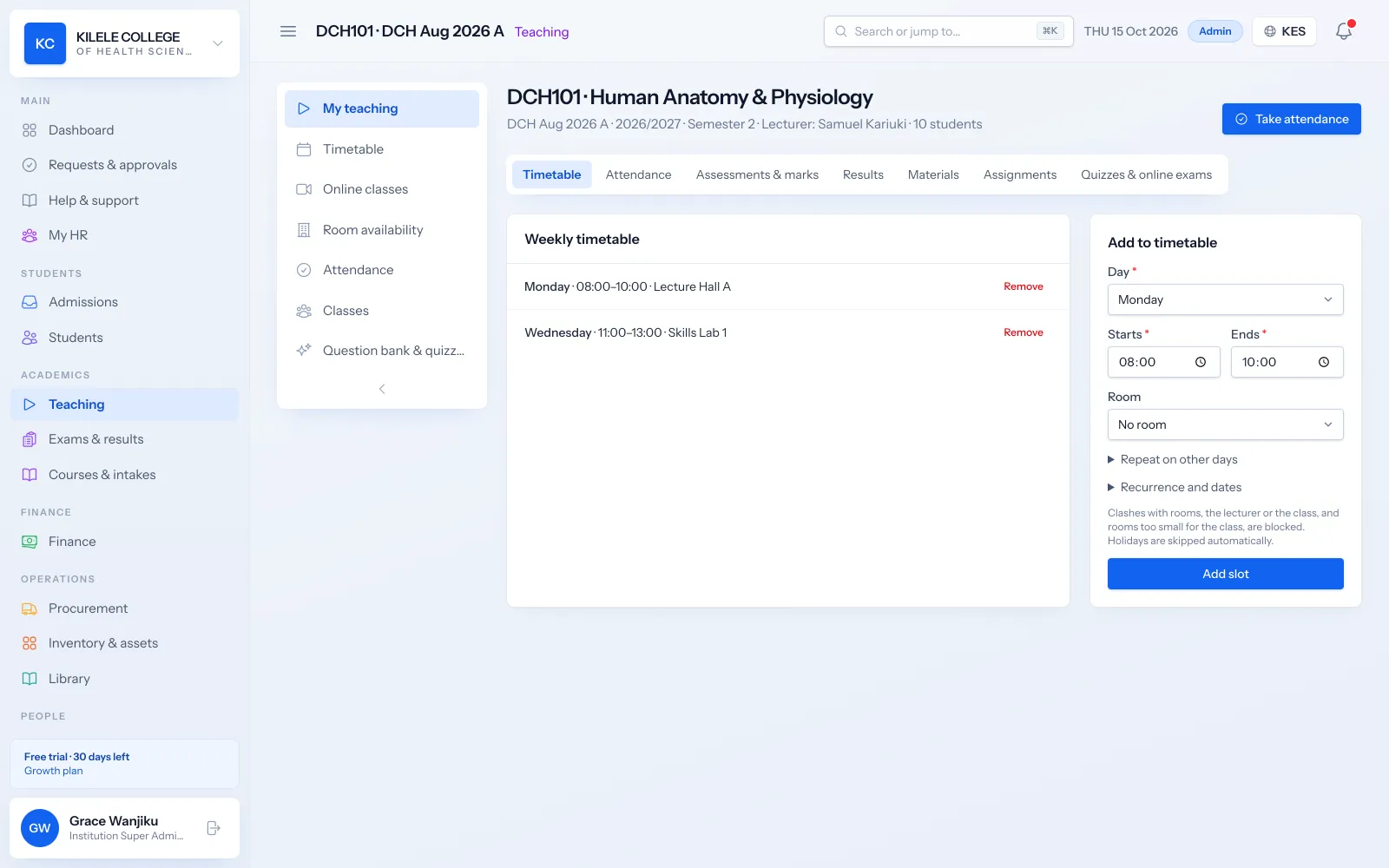Open the KES currency selector
Image resolution: width=1389 pixels, height=868 pixels.
(x=1284, y=31)
